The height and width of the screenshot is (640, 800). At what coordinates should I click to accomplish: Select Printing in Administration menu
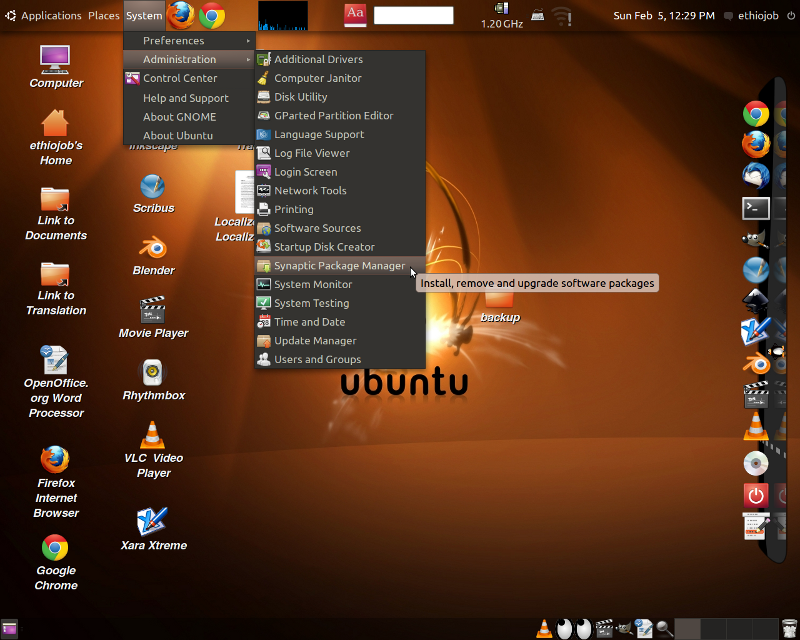pos(340,210)
